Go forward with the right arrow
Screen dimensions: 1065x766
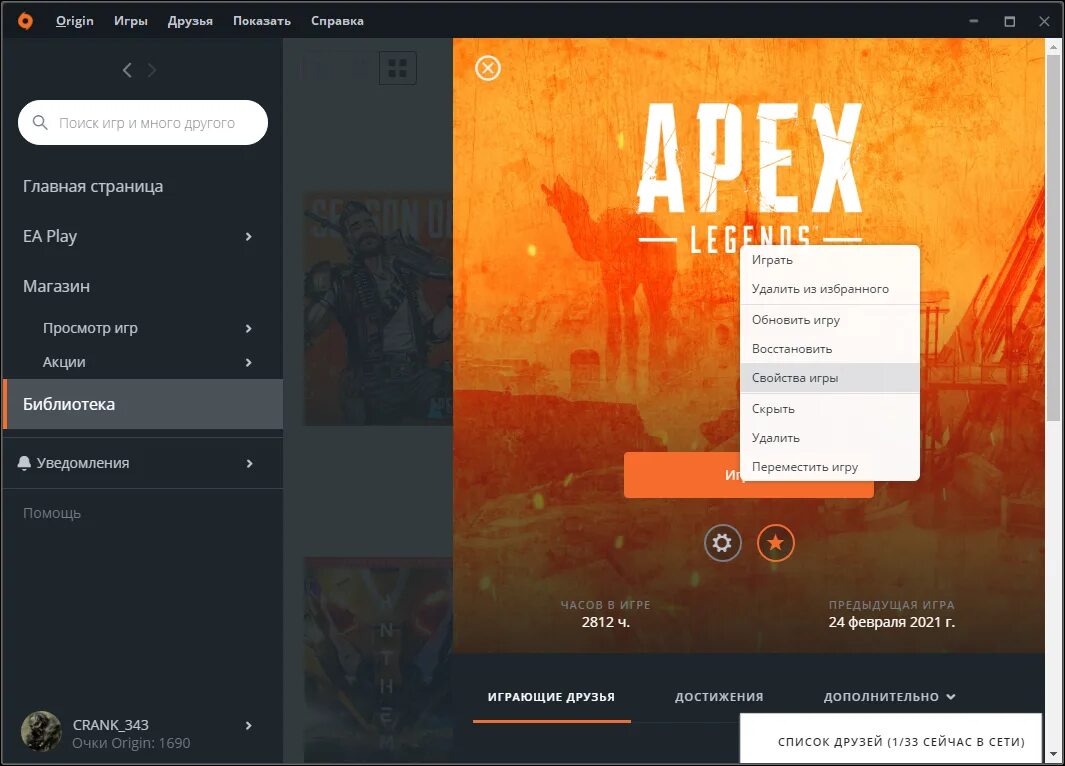coord(151,70)
